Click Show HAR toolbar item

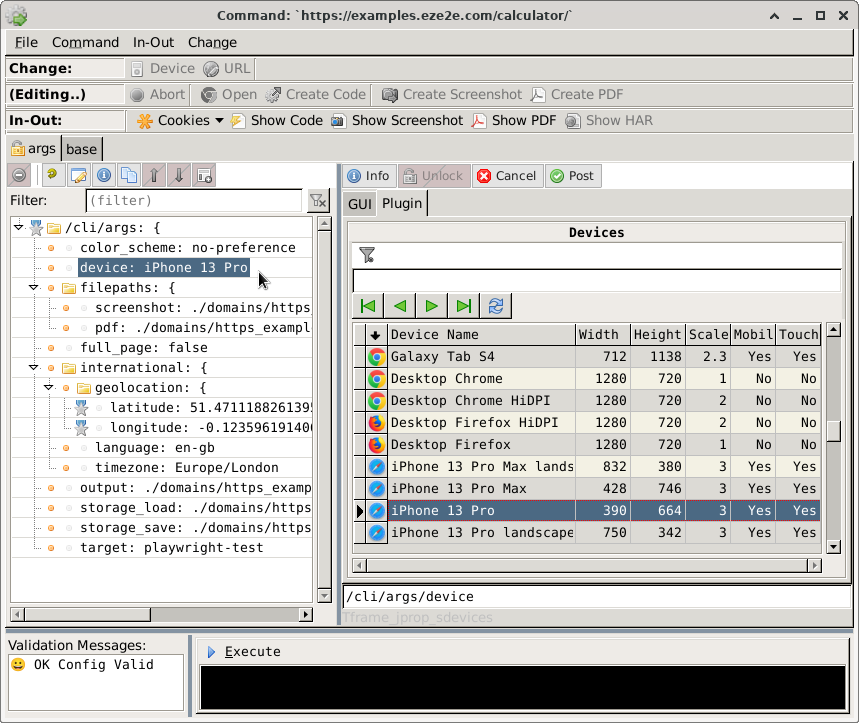pyautogui.click(x=609, y=120)
